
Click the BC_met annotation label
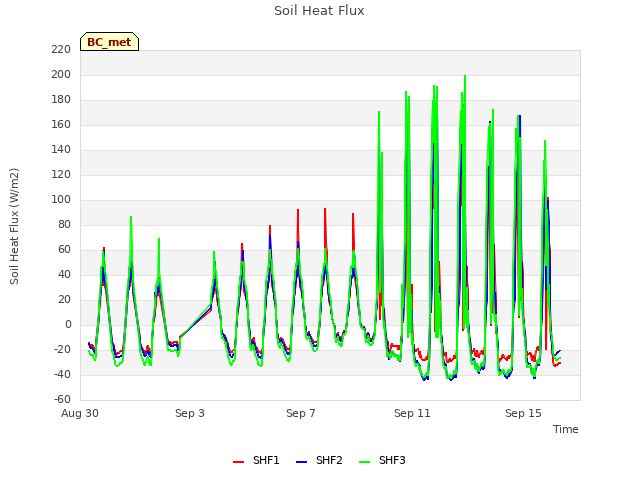point(109,42)
